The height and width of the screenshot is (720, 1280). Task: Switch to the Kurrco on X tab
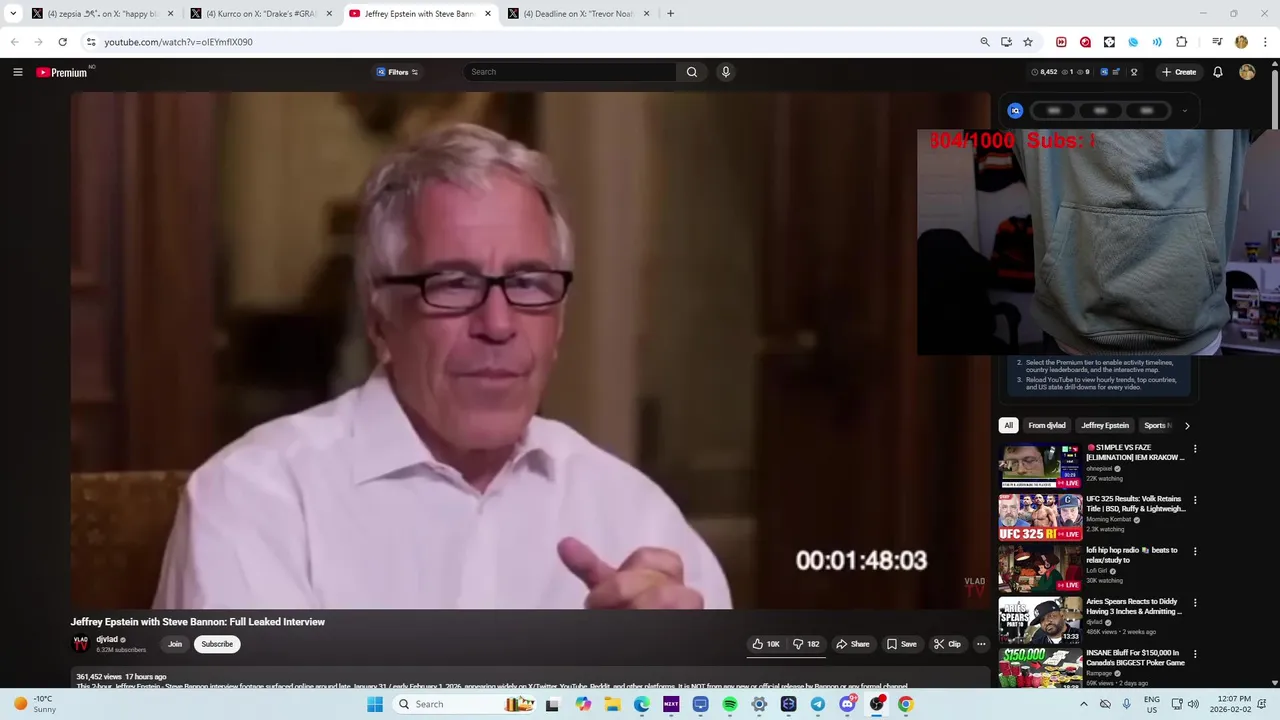click(x=260, y=14)
